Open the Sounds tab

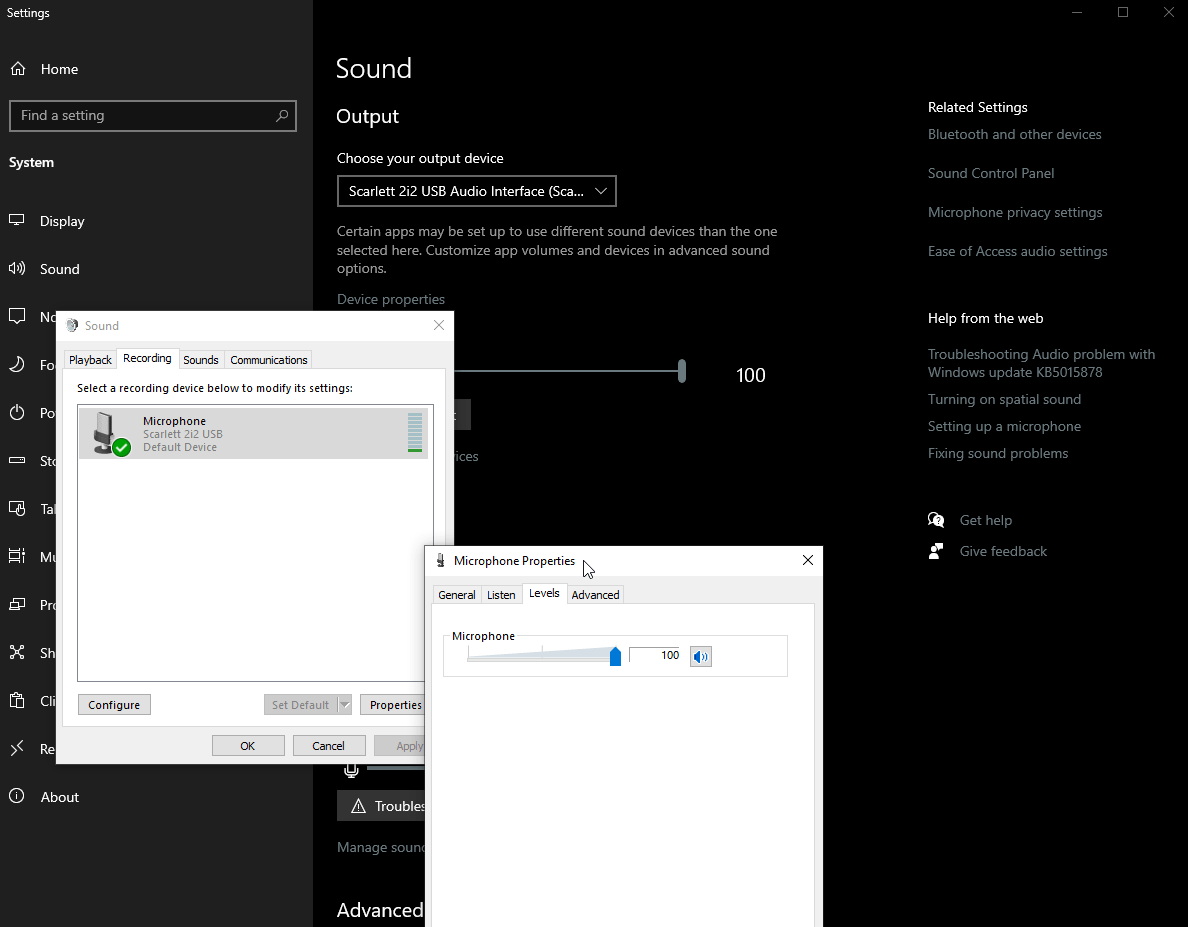[201, 360]
